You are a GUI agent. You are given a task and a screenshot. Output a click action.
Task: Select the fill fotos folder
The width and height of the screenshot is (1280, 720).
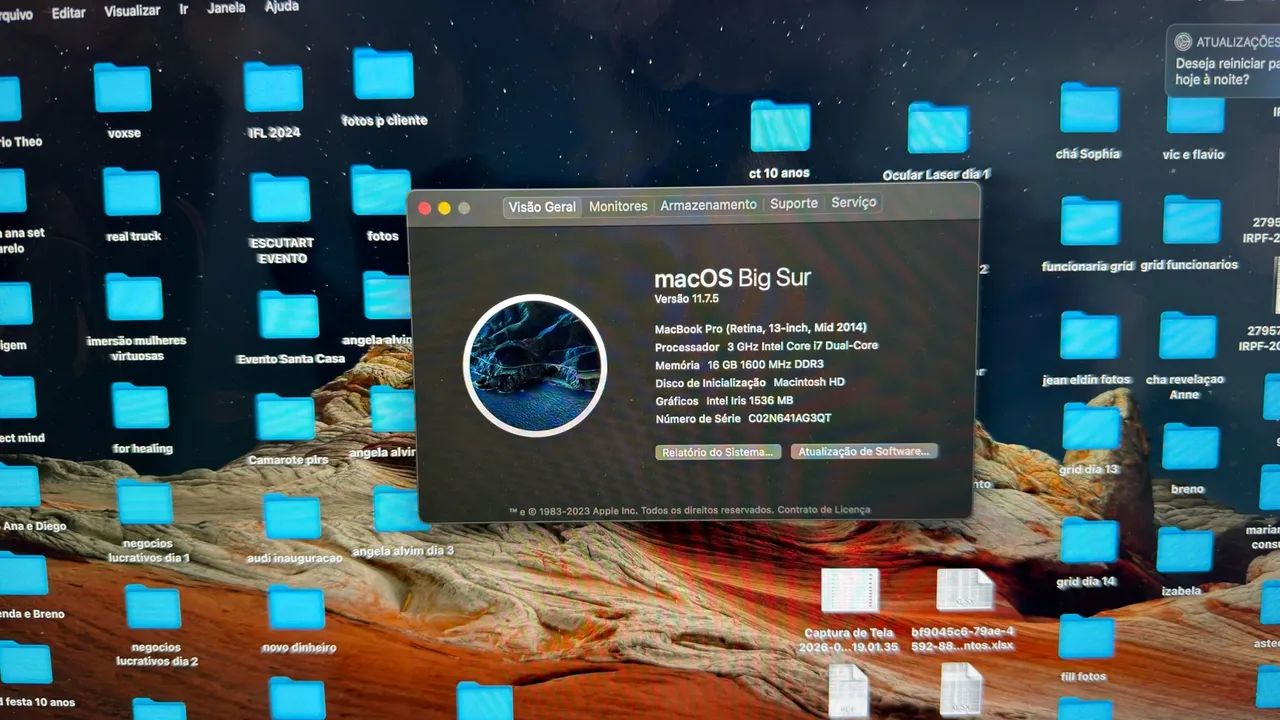pyautogui.click(x=1087, y=638)
